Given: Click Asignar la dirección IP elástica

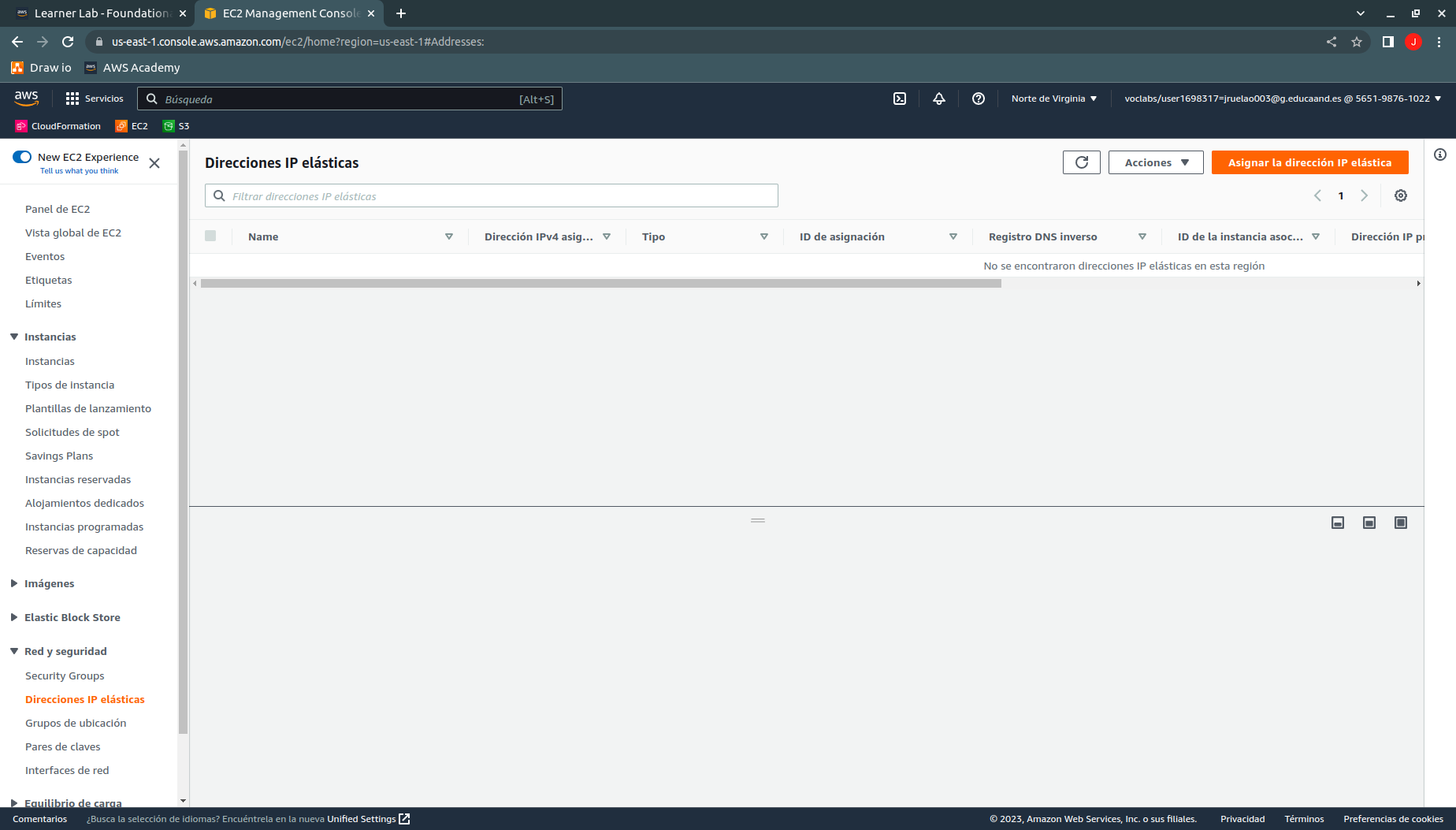Looking at the screenshot, I should click(x=1309, y=162).
